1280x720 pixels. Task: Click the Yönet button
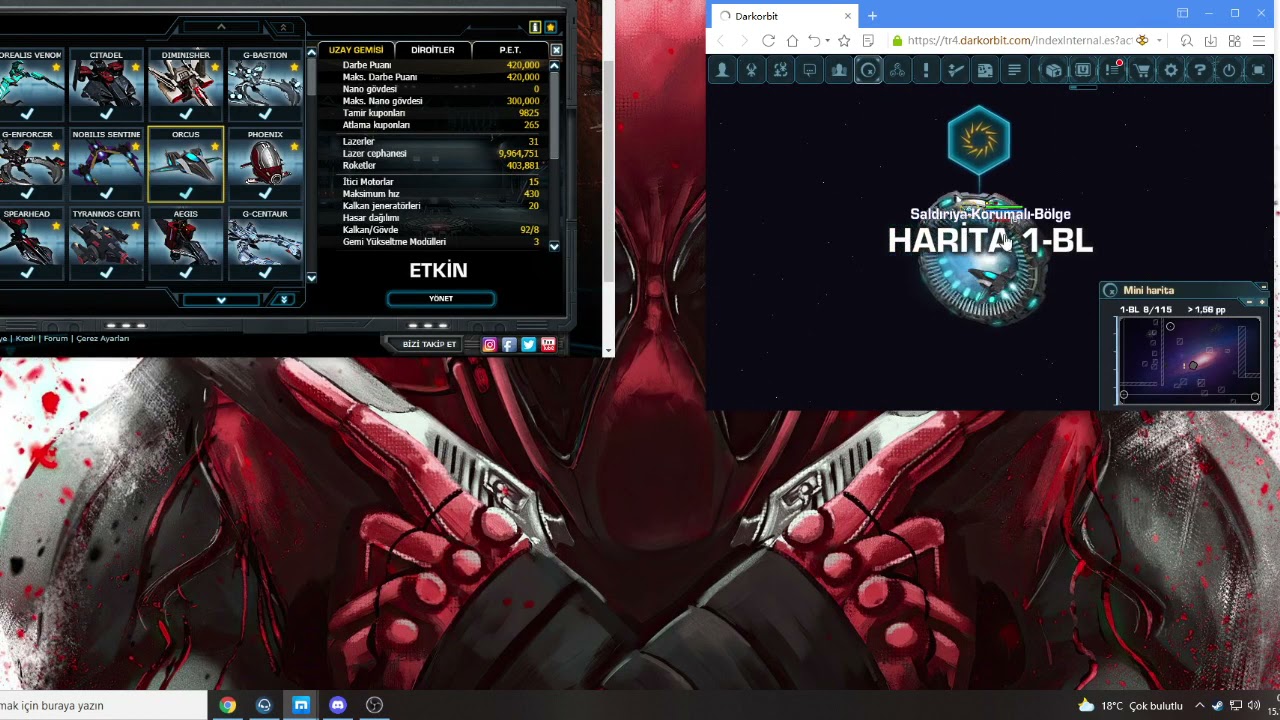(441, 298)
